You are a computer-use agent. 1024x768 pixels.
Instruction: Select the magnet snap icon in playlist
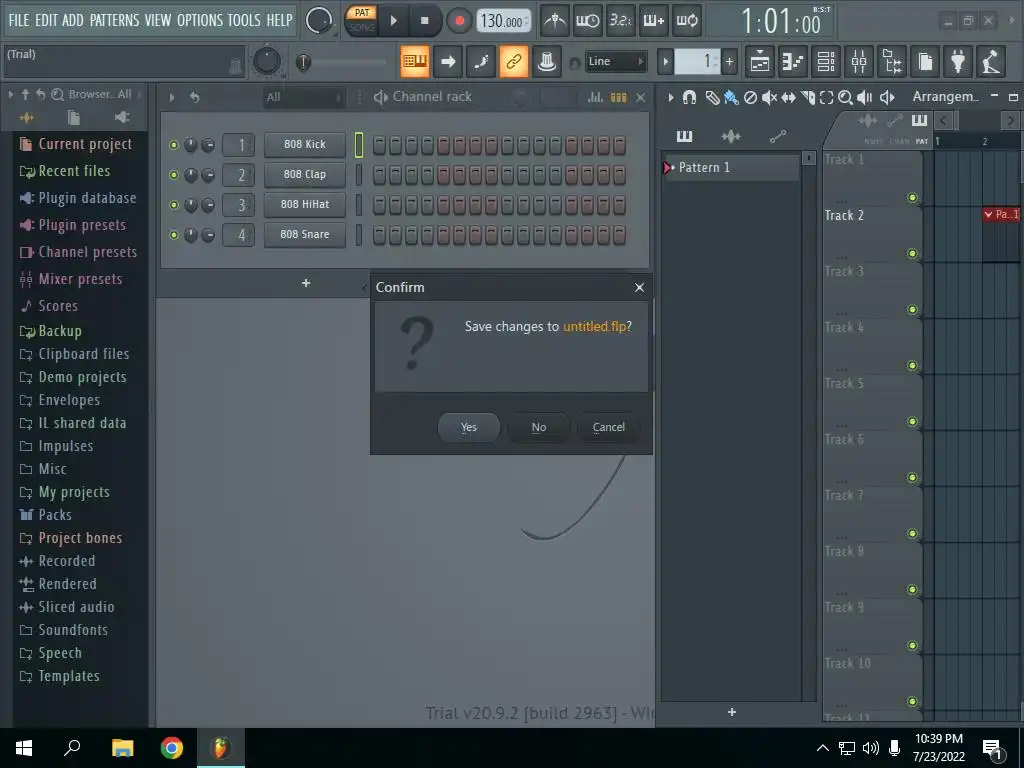pos(689,97)
